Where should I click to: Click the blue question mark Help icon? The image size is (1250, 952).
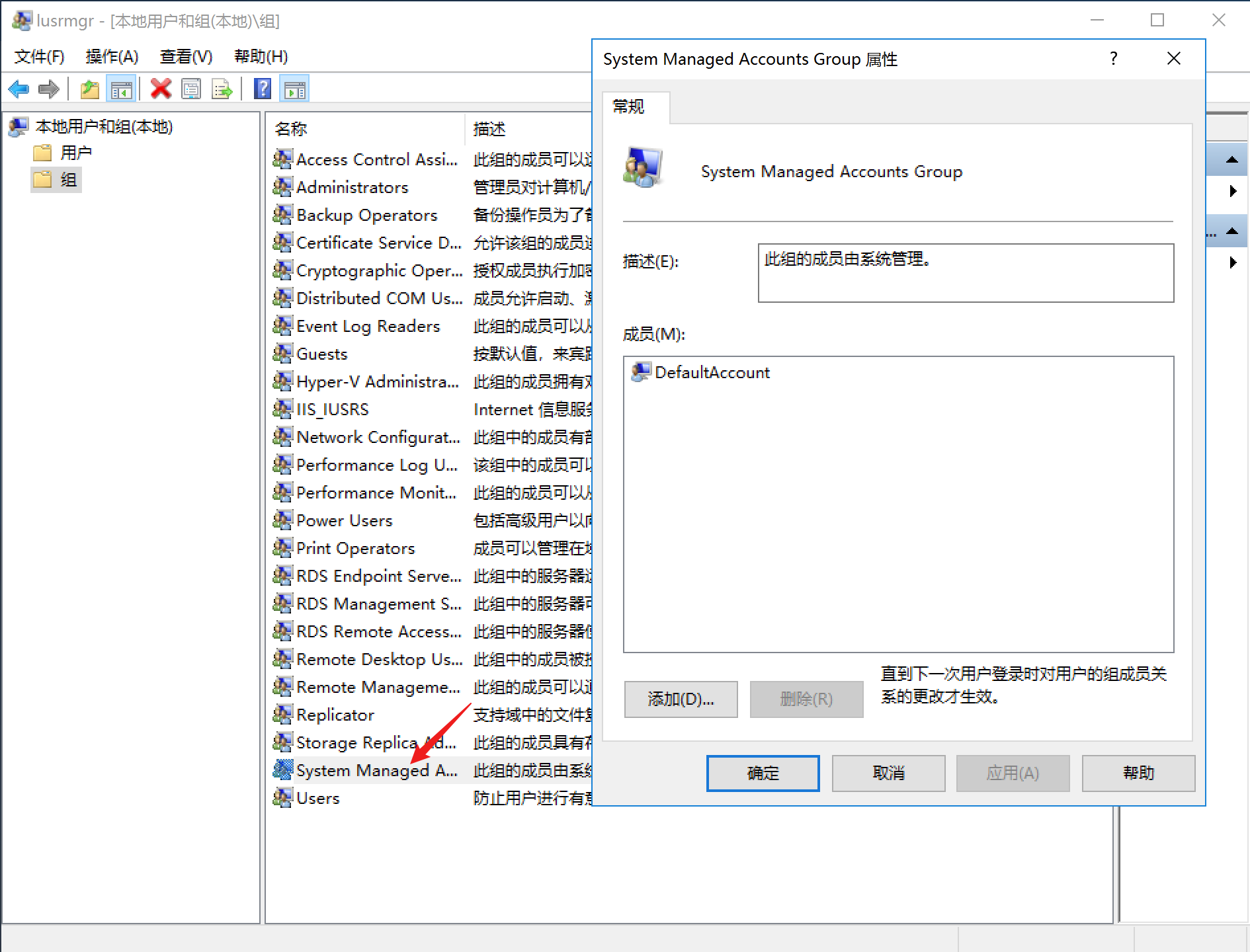[x=263, y=89]
